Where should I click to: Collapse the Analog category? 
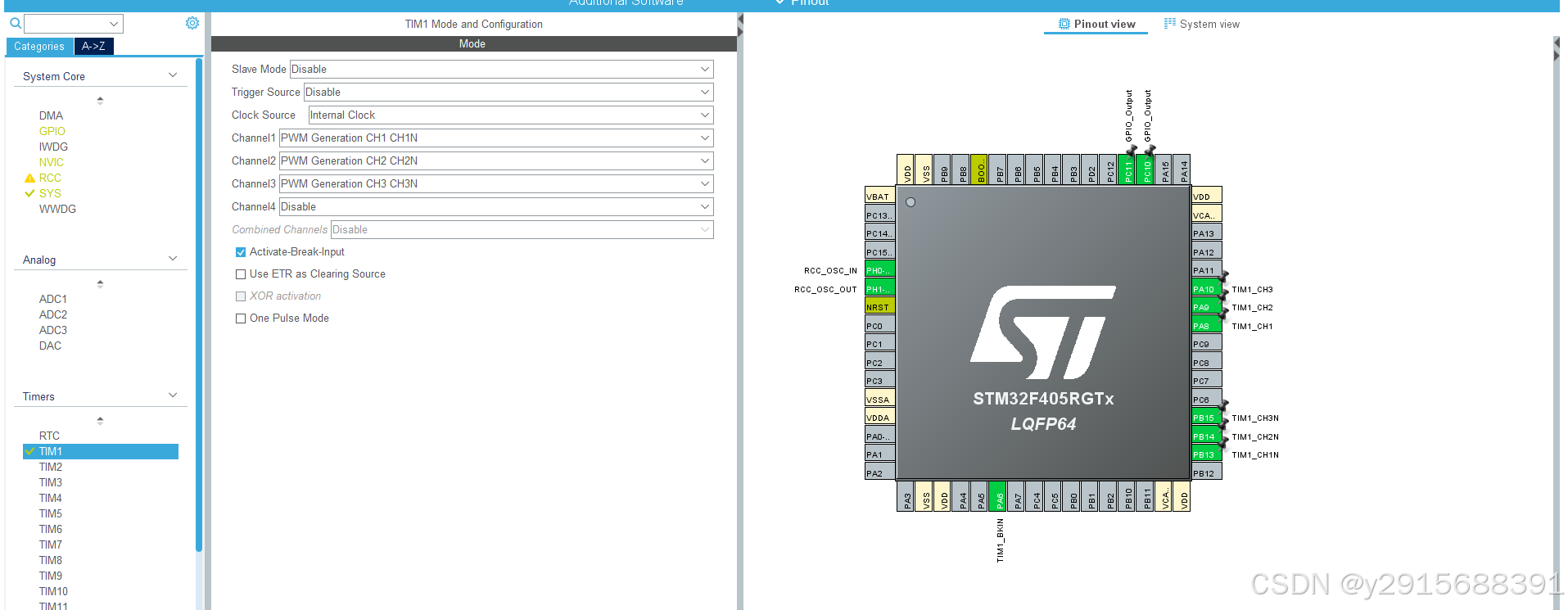[173, 259]
